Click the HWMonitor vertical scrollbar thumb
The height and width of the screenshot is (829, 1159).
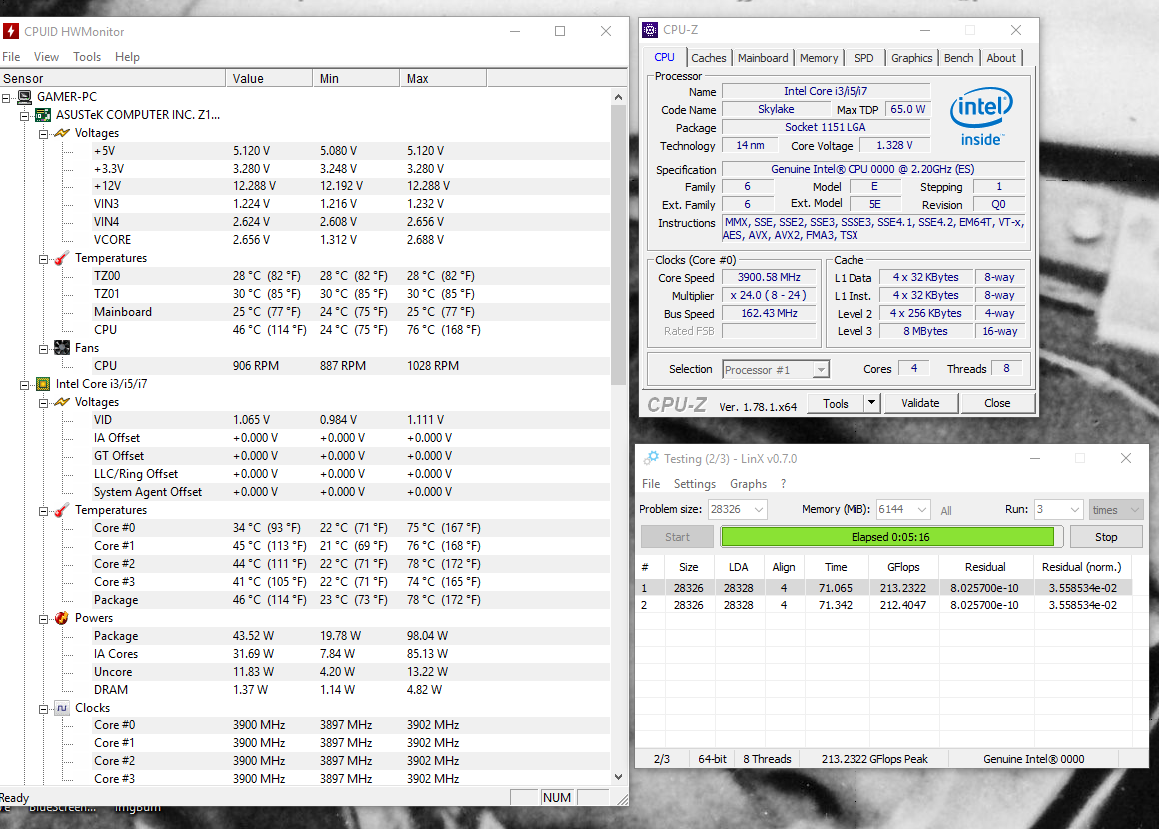[x=618, y=245]
